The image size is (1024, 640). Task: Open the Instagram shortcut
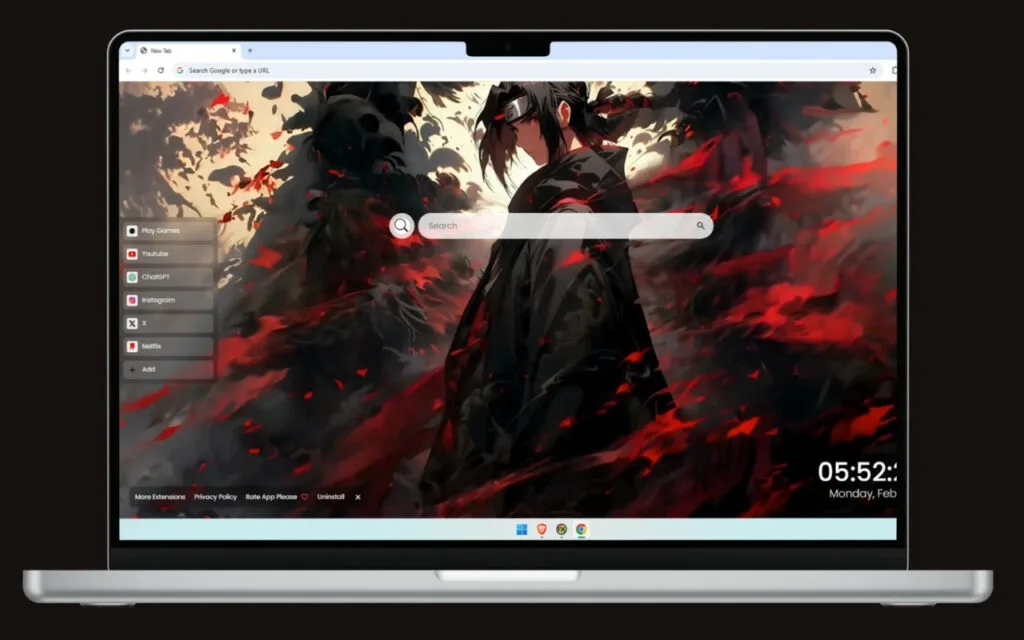click(x=168, y=300)
